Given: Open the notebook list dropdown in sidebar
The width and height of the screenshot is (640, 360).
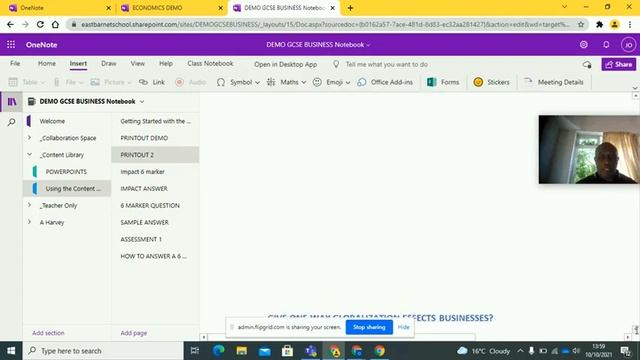Looking at the screenshot, I should click(142, 101).
